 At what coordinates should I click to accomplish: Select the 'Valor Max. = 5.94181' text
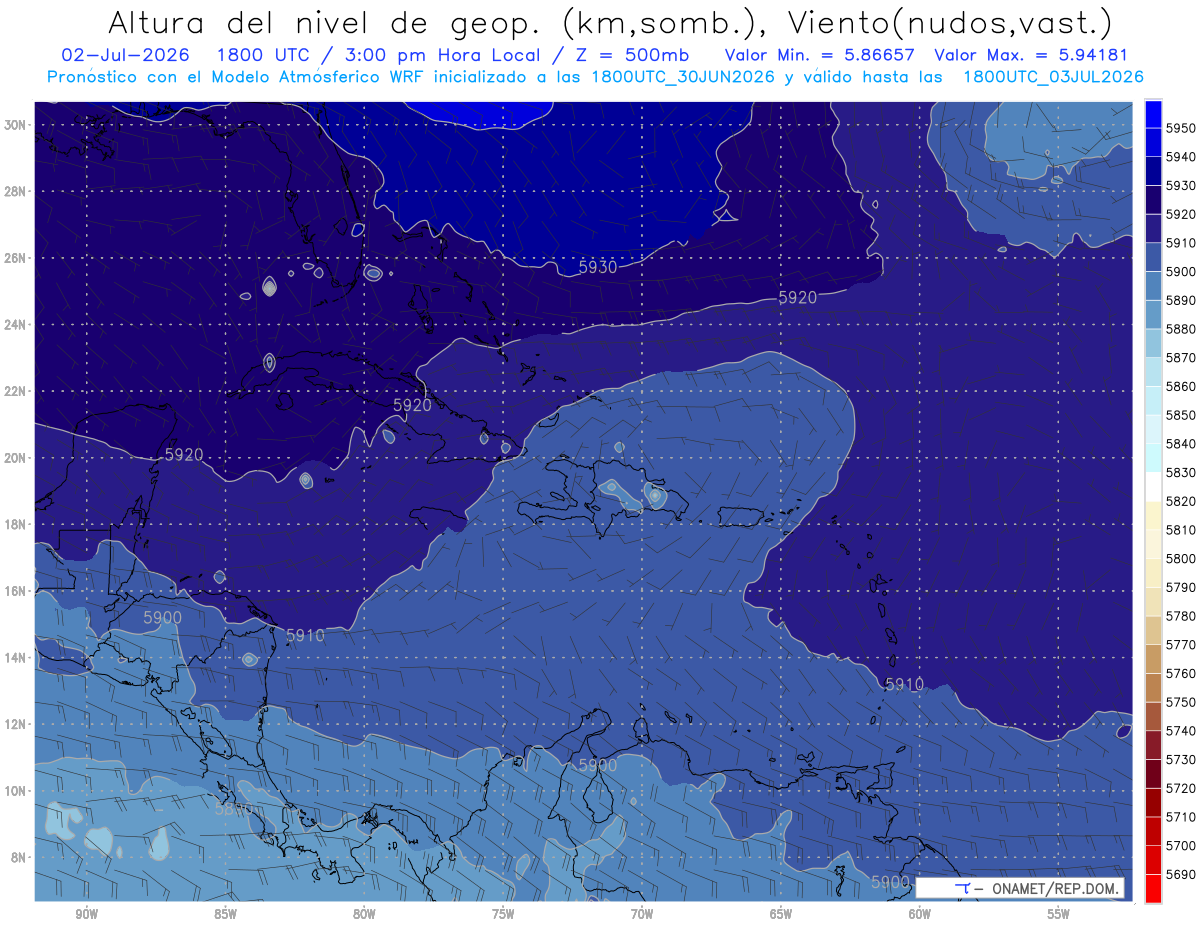[x=1032, y=55]
